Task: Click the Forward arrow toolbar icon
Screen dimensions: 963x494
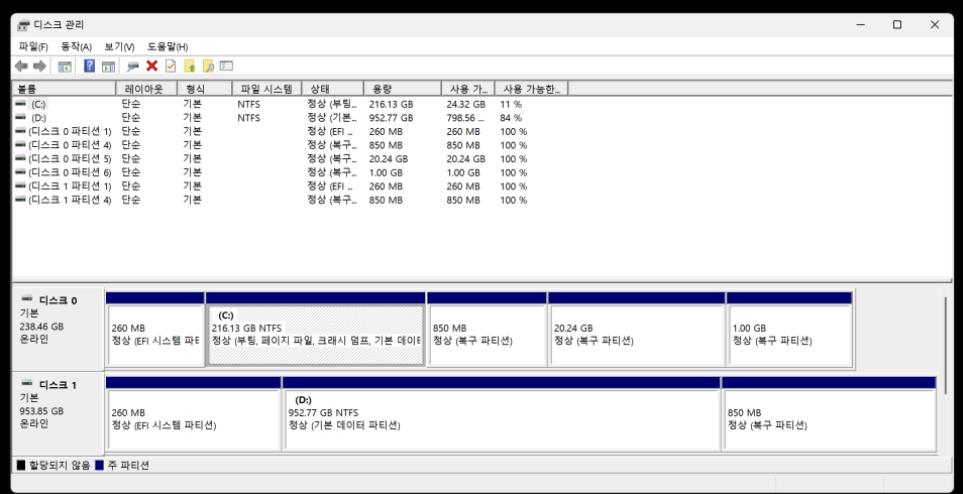Action: pos(40,66)
